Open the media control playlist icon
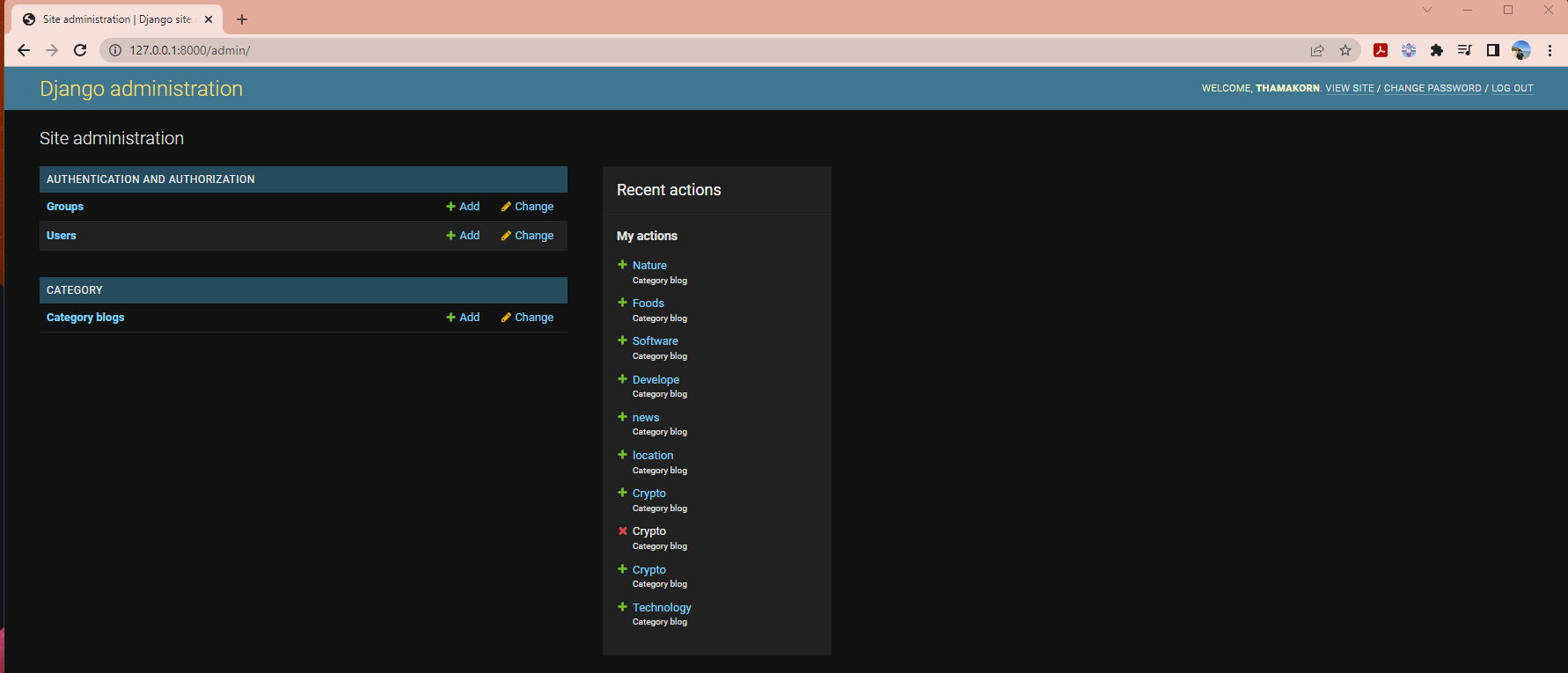This screenshot has width=1568, height=673. (1465, 50)
